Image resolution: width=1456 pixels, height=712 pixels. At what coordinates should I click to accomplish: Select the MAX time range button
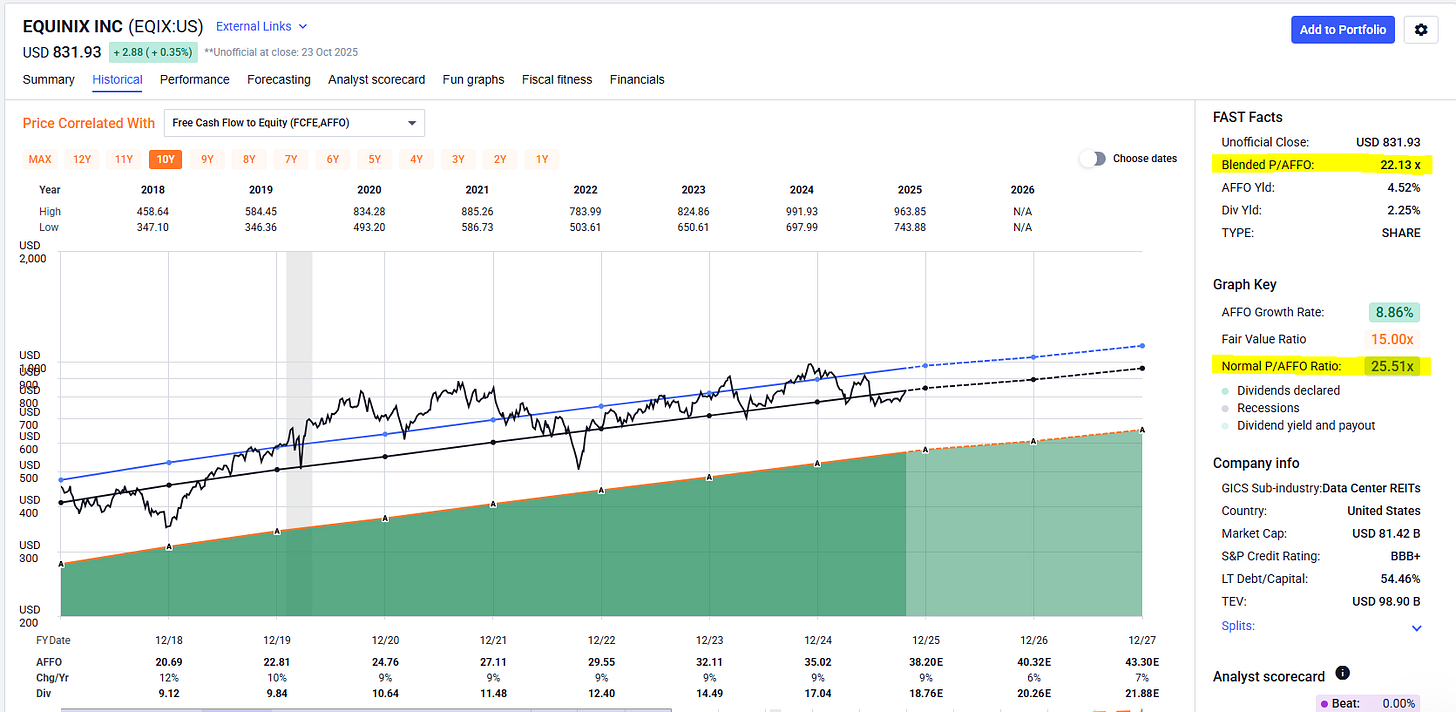(40, 159)
